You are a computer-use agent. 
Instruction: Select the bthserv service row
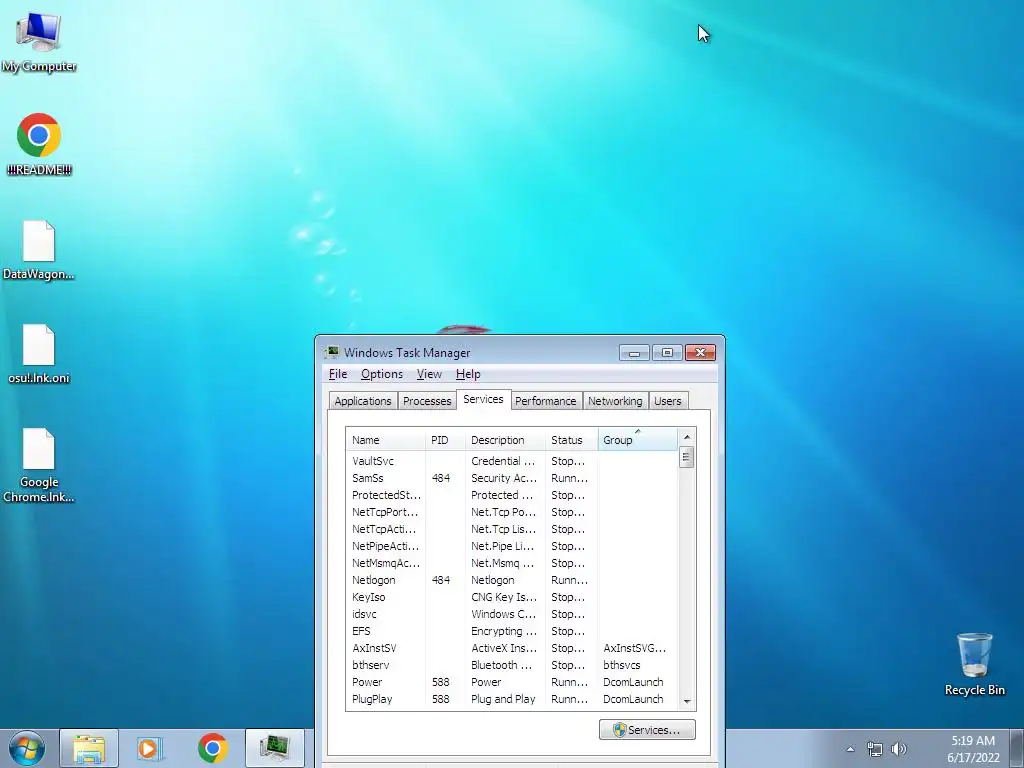512,665
